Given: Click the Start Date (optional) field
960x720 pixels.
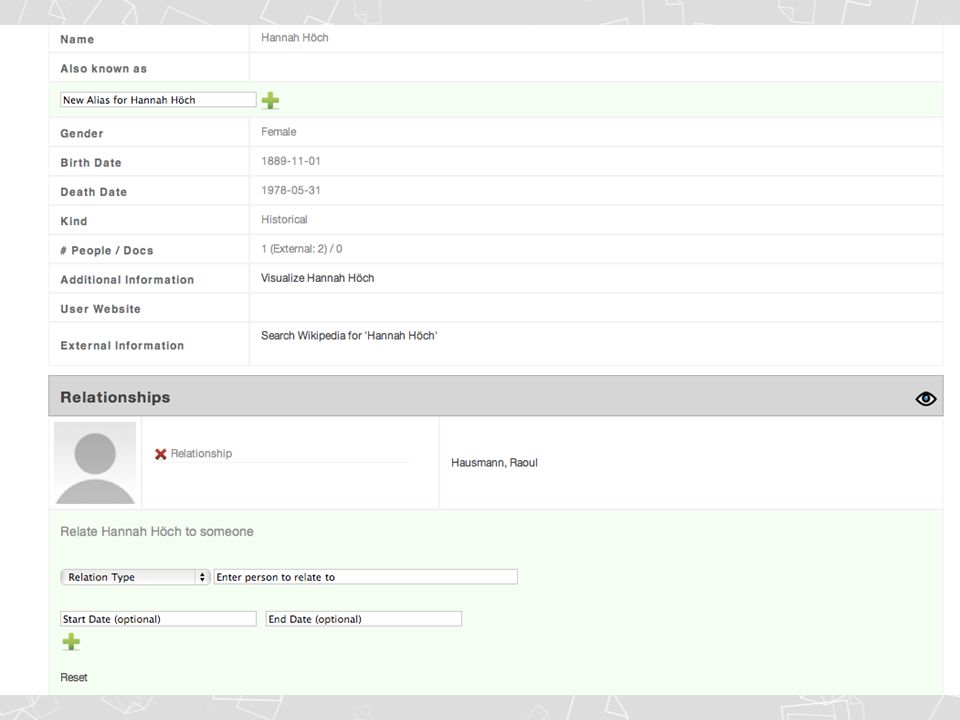Looking at the screenshot, I should pyautogui.click(x=158, y=619).
